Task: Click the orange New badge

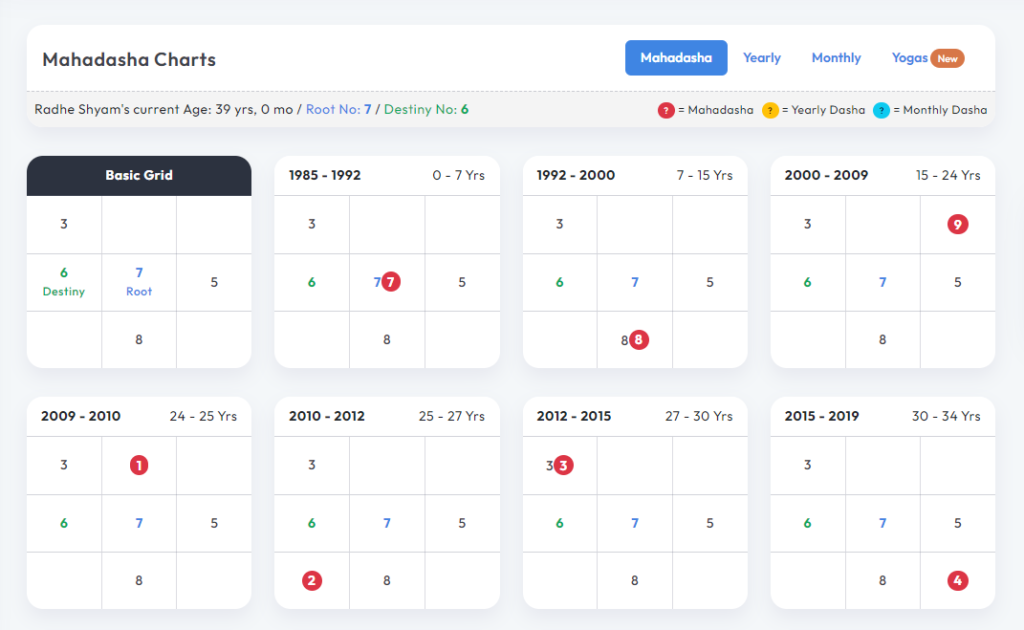Action: pyautogui.click(x=947, y=58)
